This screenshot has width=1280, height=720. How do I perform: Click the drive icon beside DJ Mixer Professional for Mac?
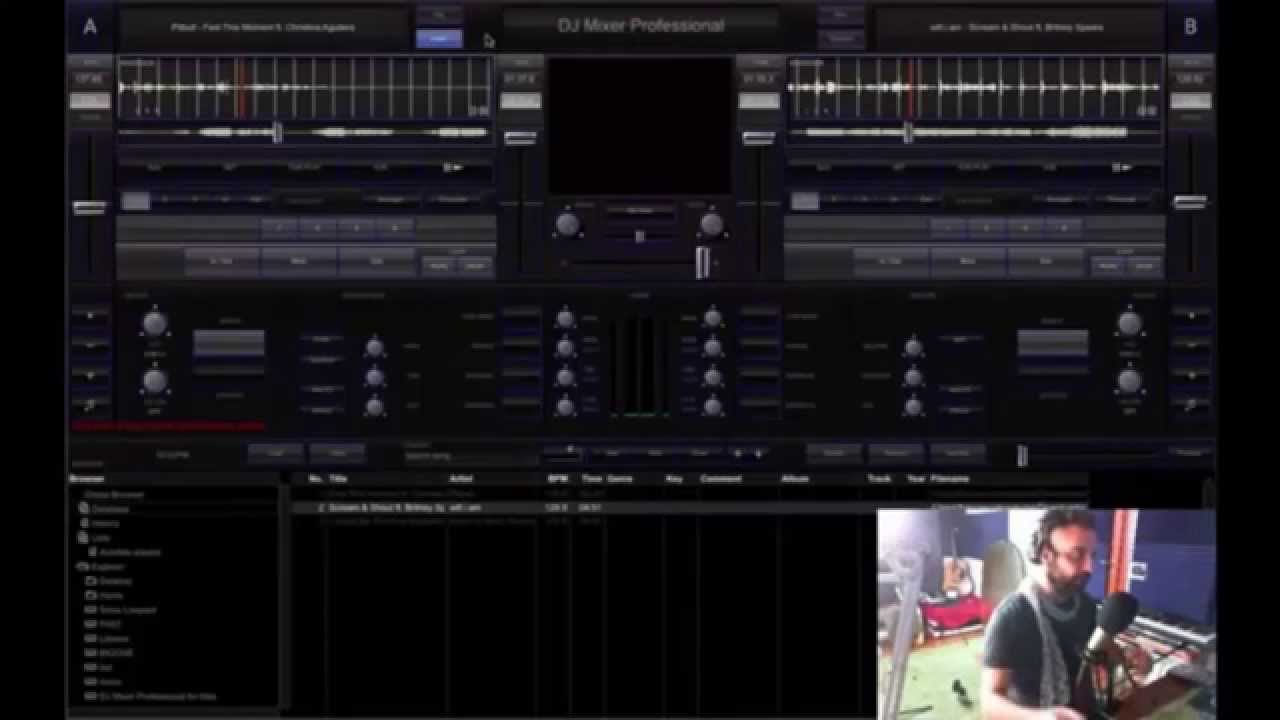(91, 696)
